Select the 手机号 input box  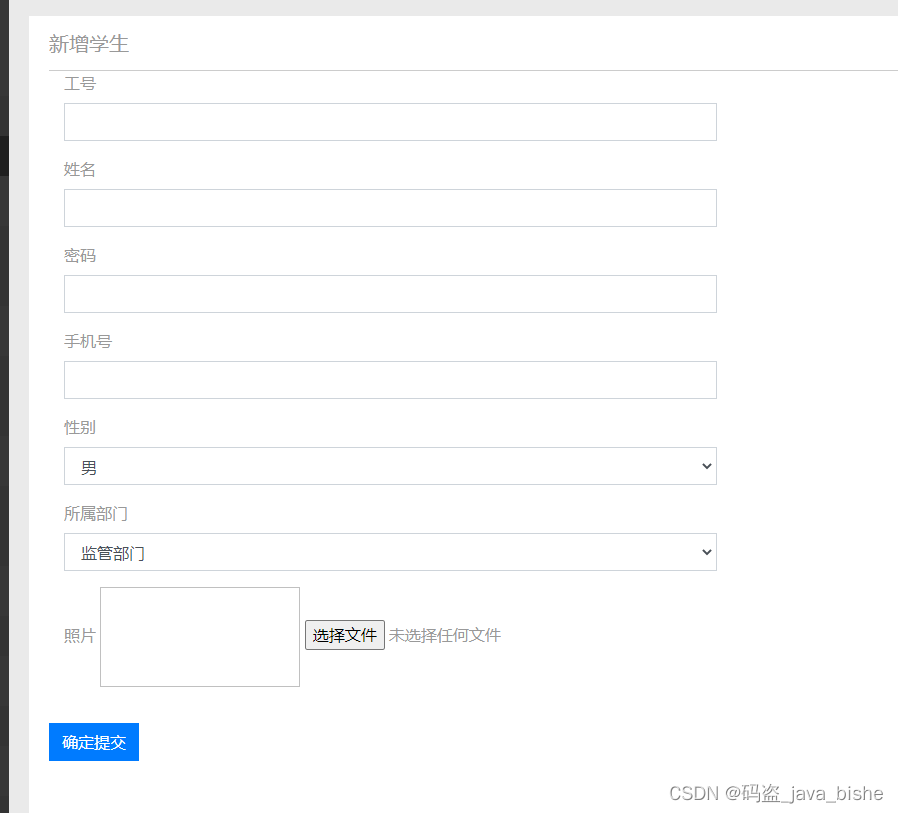[x=390, y=380]
